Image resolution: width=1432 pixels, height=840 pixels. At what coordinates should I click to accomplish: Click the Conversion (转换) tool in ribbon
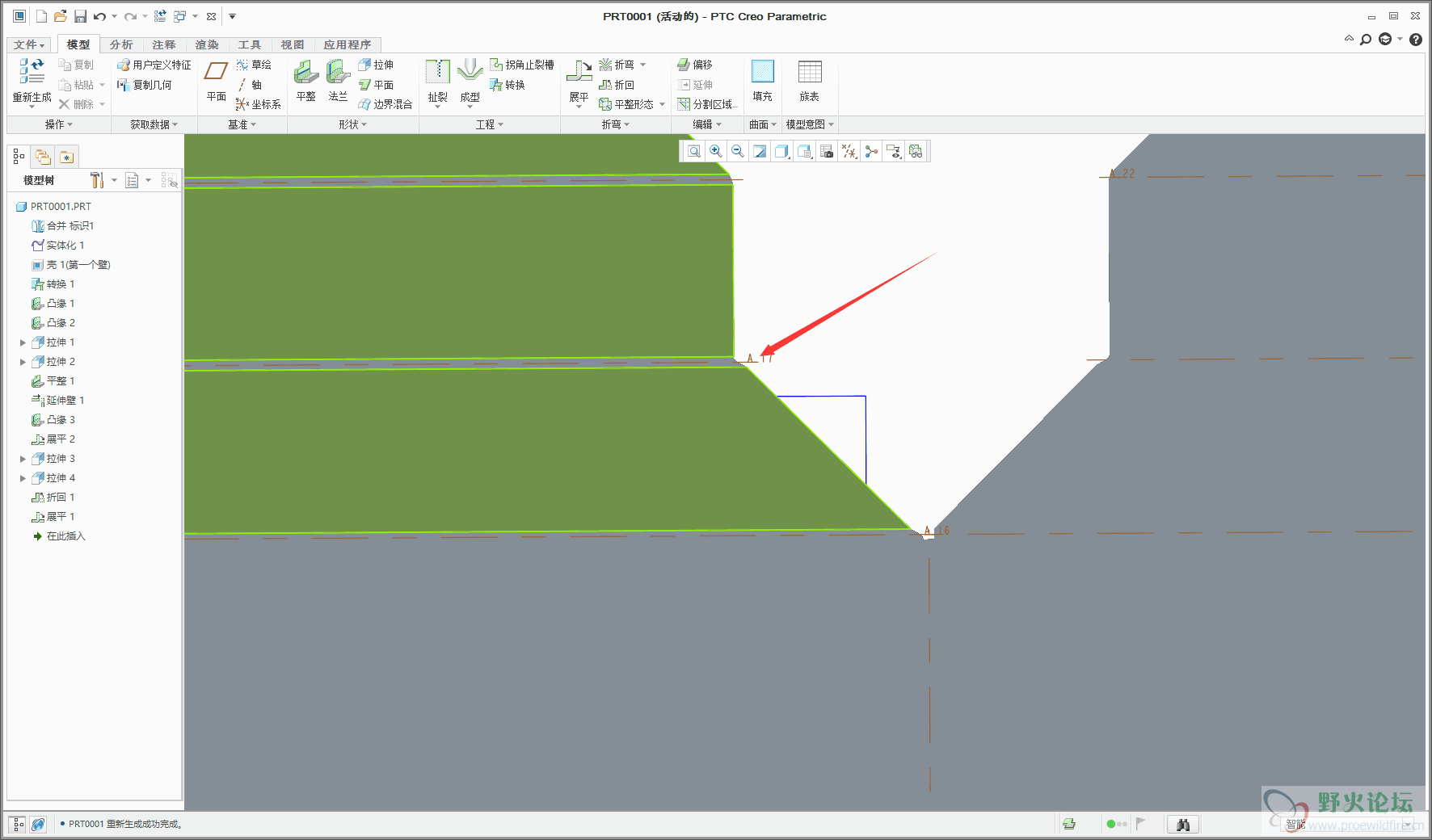[x=508, y=85]
